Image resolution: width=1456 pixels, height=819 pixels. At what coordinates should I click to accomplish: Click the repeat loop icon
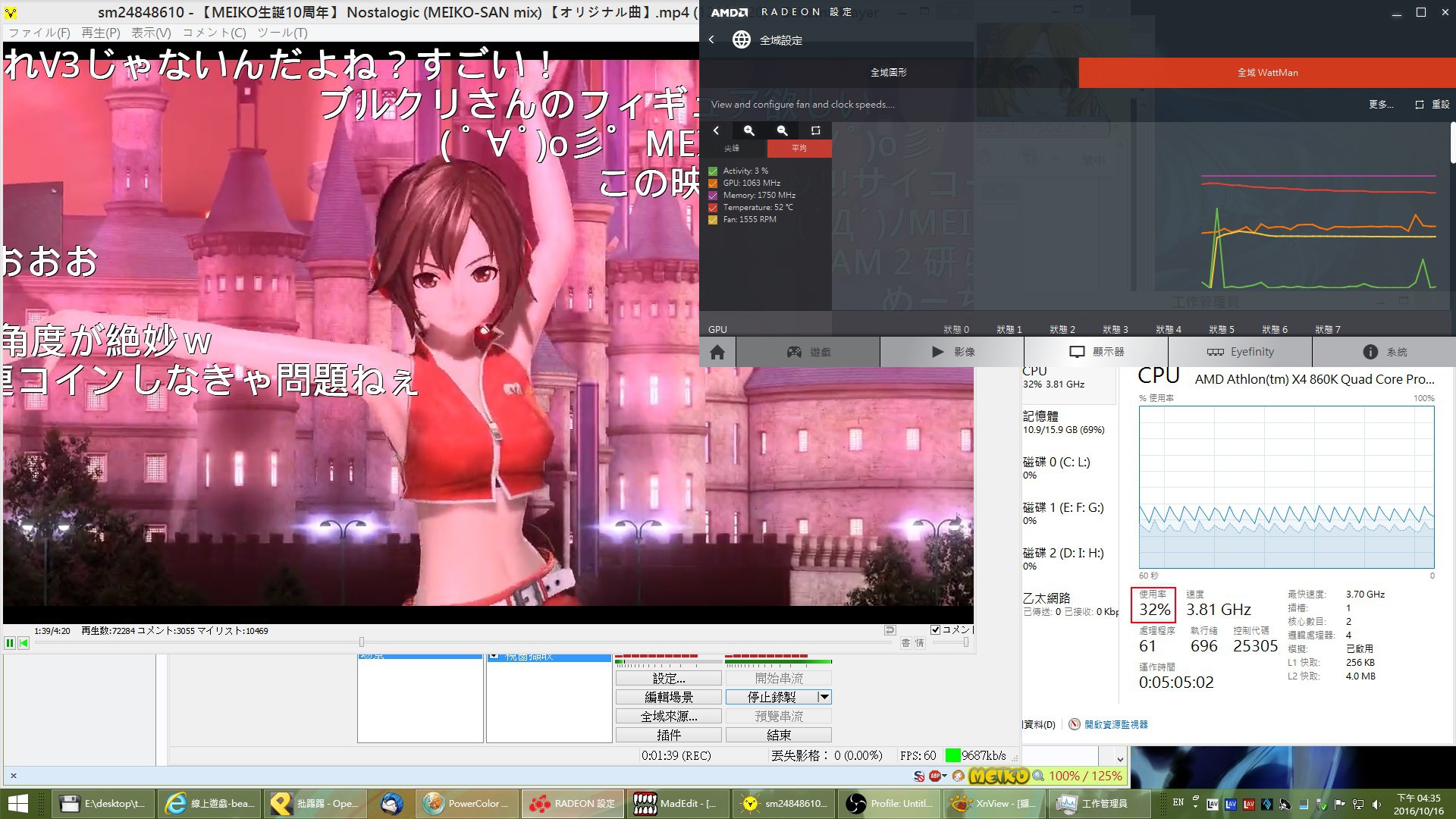[x=890, y=629]
